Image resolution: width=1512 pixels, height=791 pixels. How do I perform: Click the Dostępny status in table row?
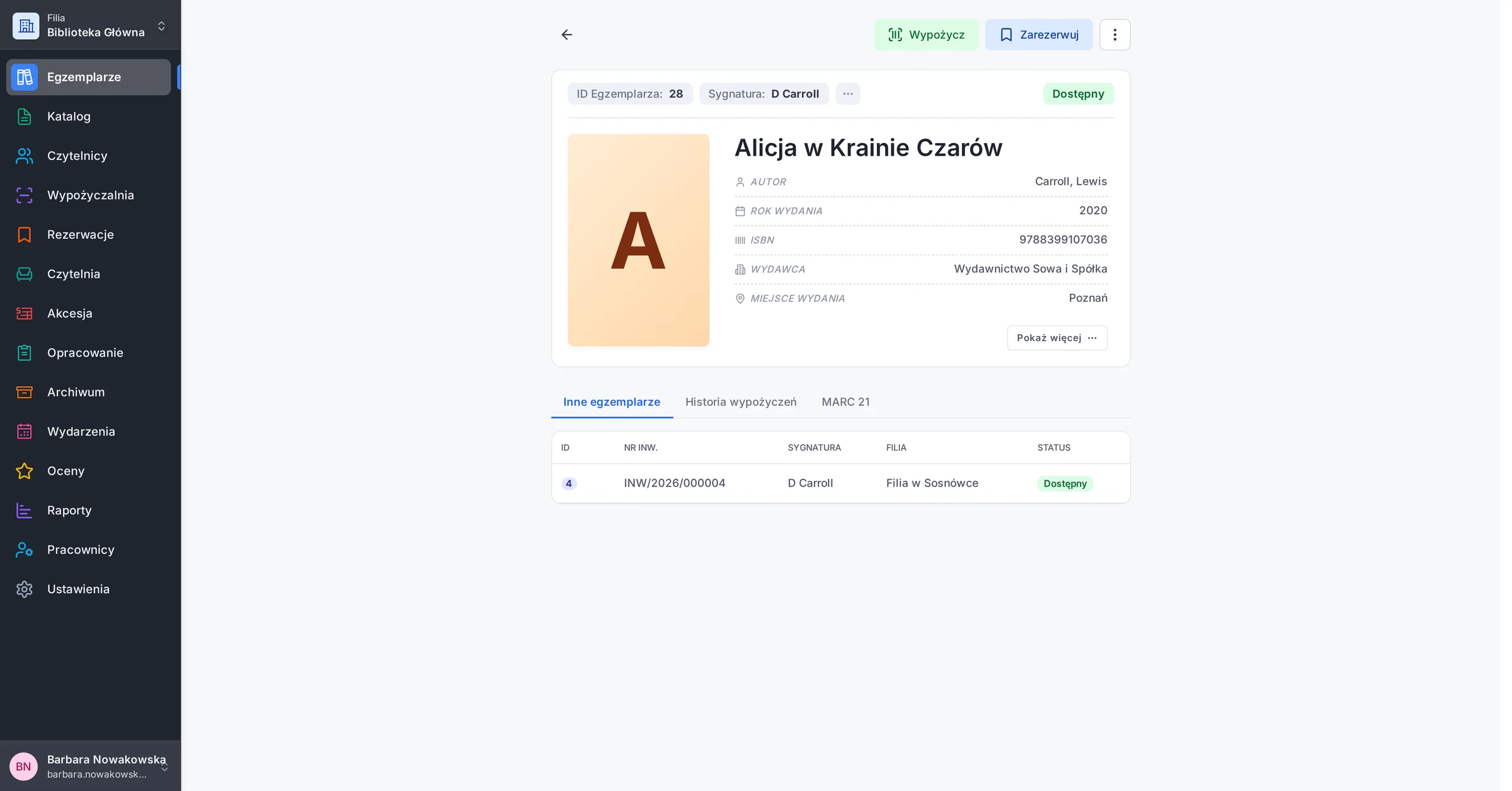point(1065,483)
